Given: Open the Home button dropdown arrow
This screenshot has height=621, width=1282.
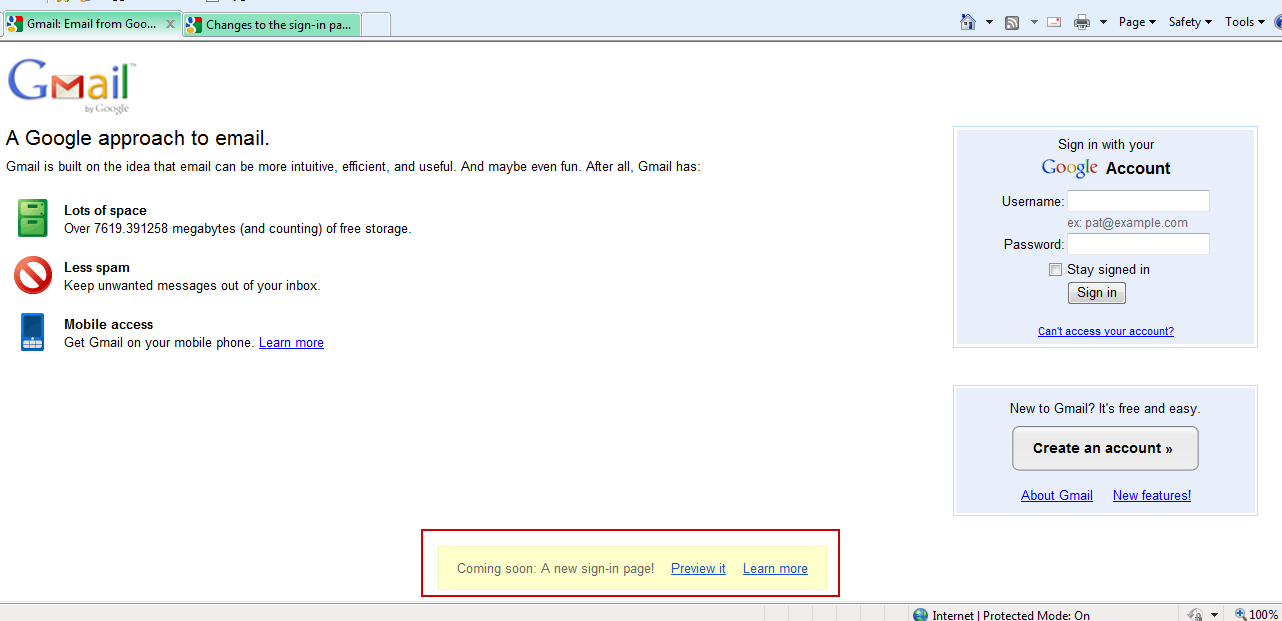Looking at the screenshot, I should click(989, 22).
